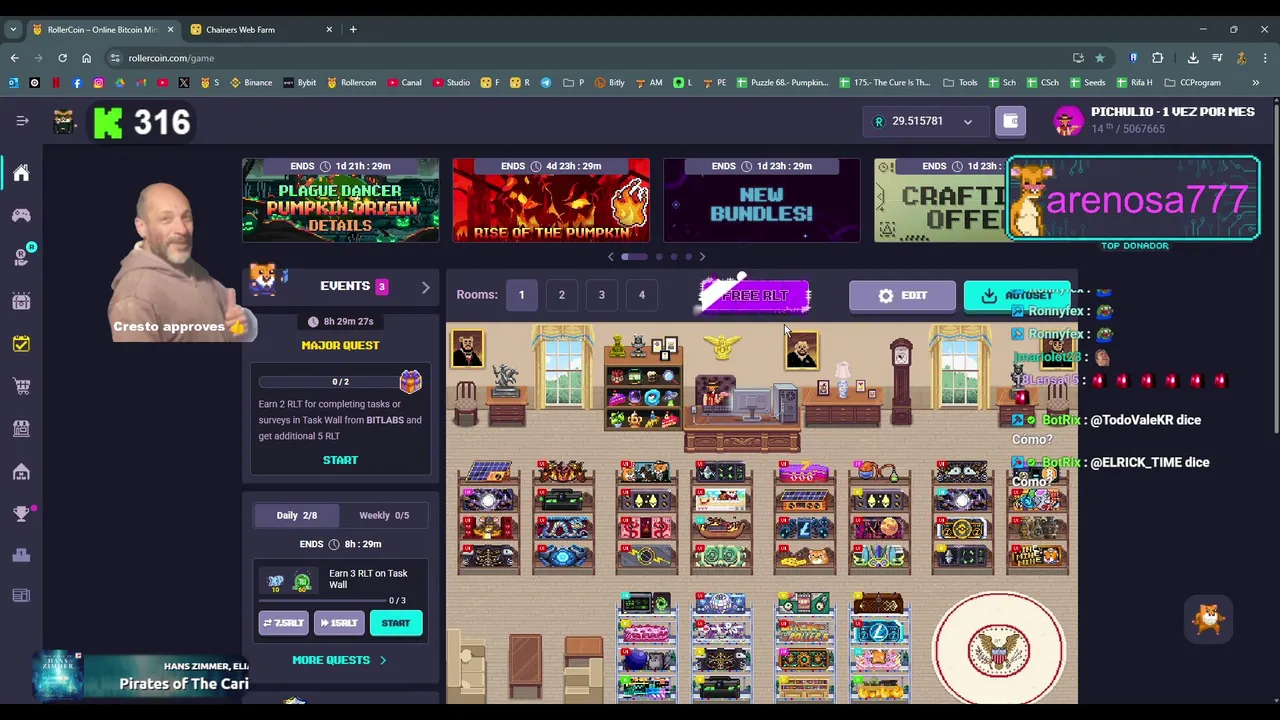Select the Daily 2/8 quests tab
This screenshot has height=720, width=1280.
click(x=296, y=515)
